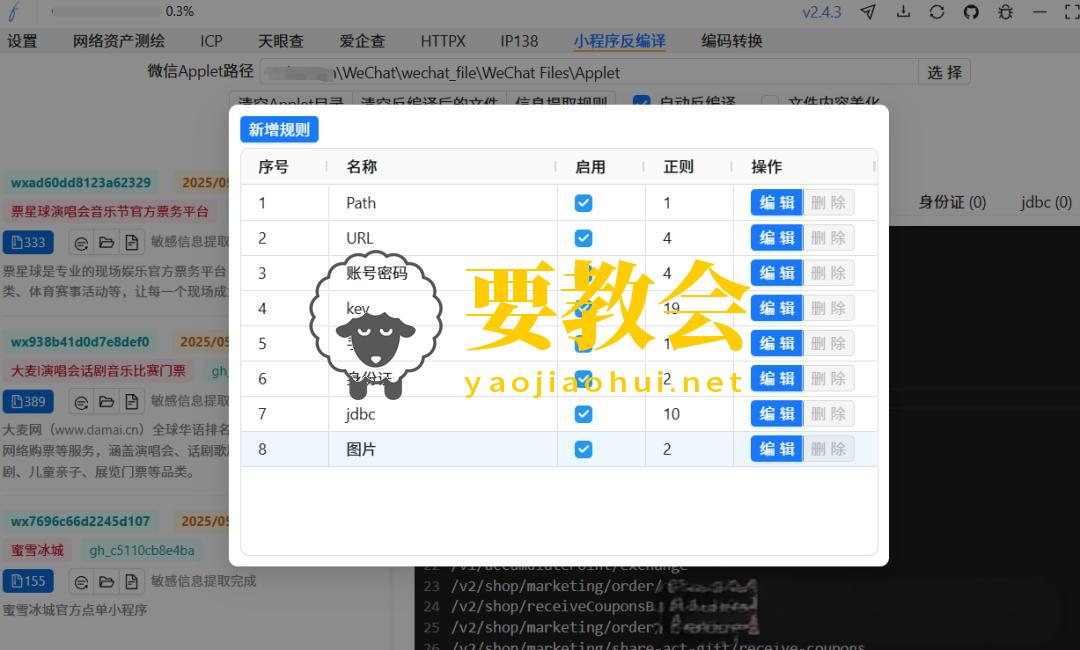Image resolution: width=1080 pixels, height=650 pixels.
Task: Disable the Path rule checkbox
Action: coord(583,203)
